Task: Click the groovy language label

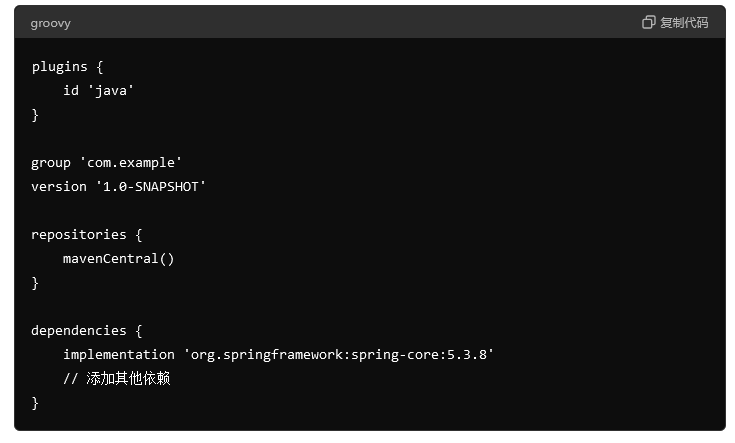Action: (51, 23)
